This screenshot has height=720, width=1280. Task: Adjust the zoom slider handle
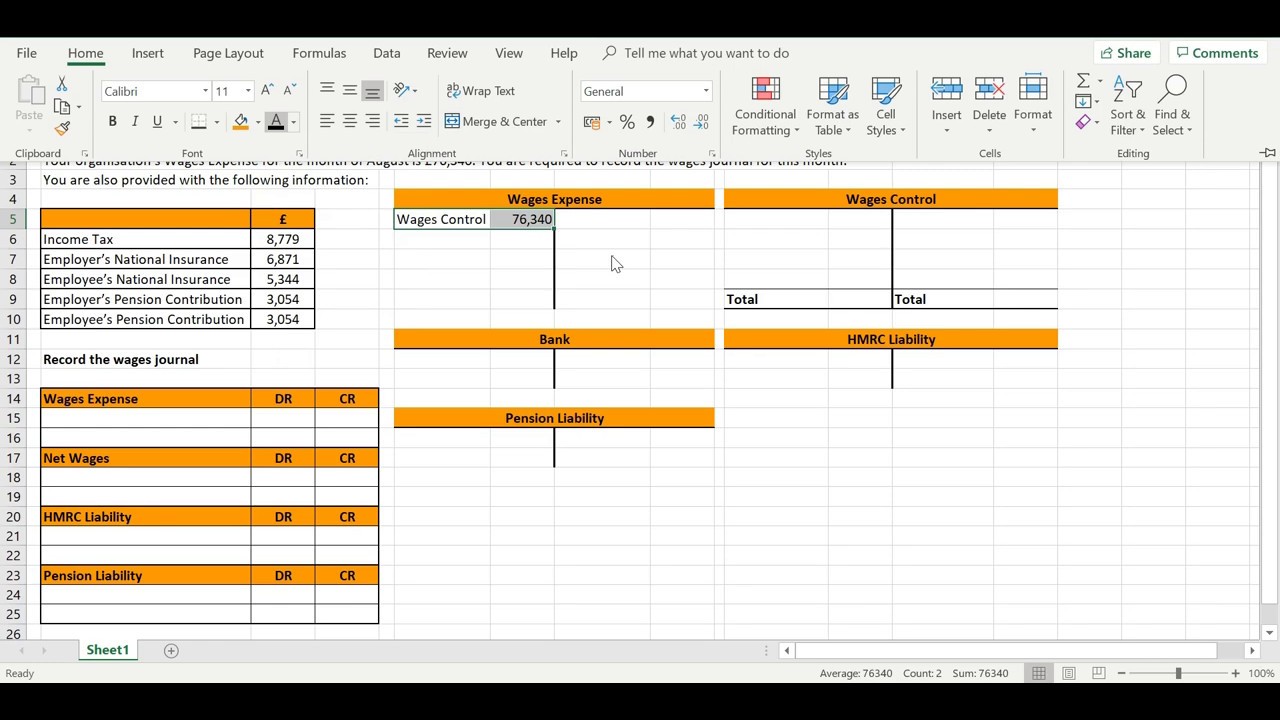coord(1178,673)
